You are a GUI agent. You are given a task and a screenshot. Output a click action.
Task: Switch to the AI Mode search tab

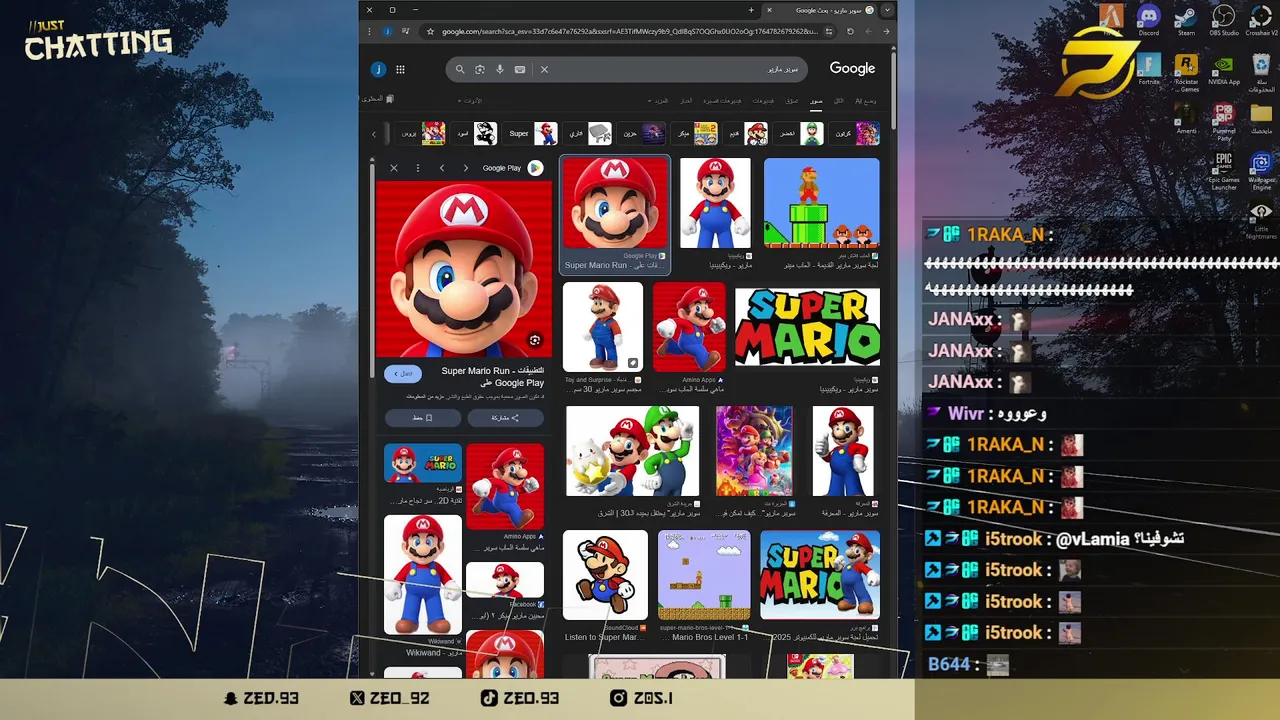[866, 101]
